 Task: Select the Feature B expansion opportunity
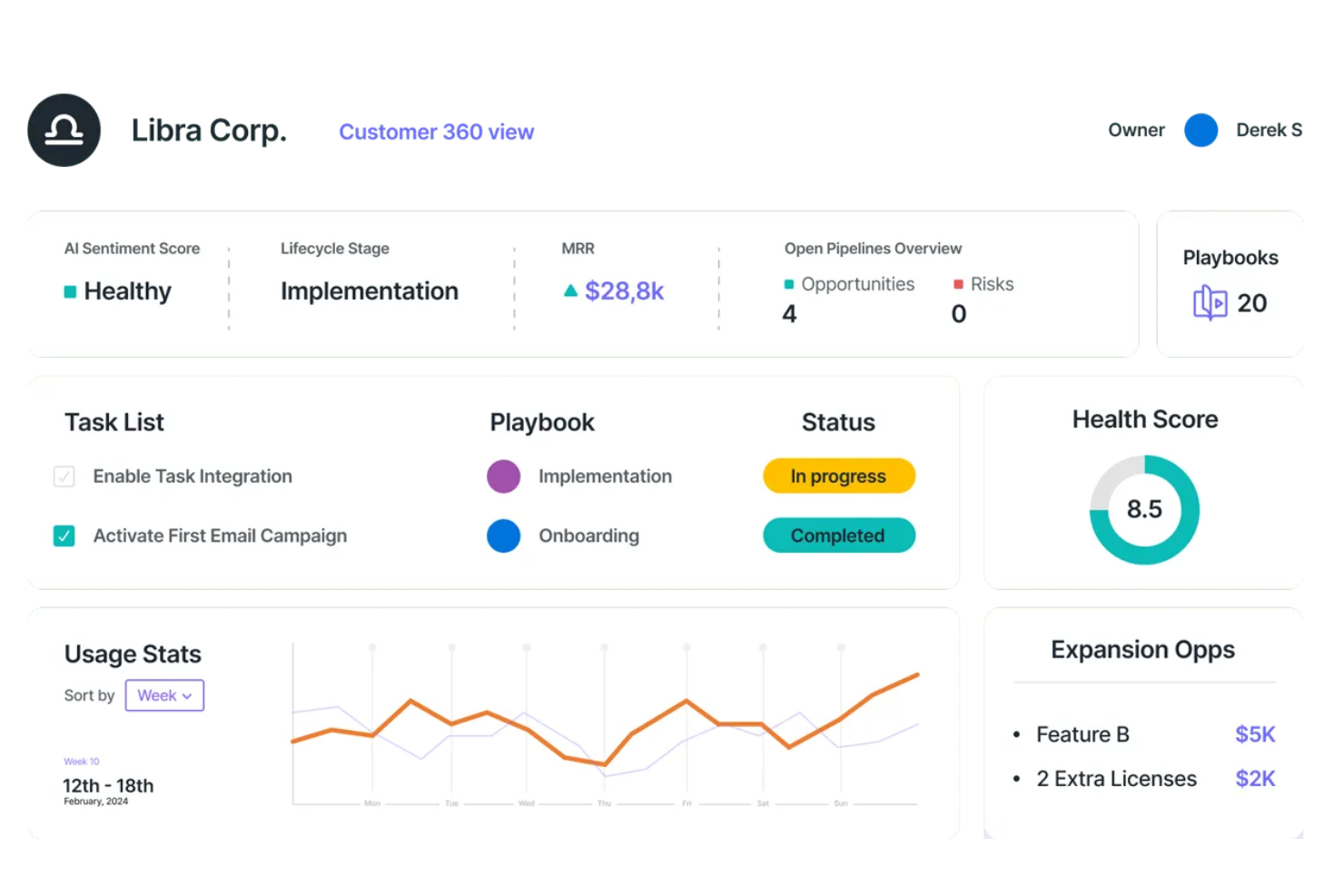pyautogui.click(x=1082, y=734)
